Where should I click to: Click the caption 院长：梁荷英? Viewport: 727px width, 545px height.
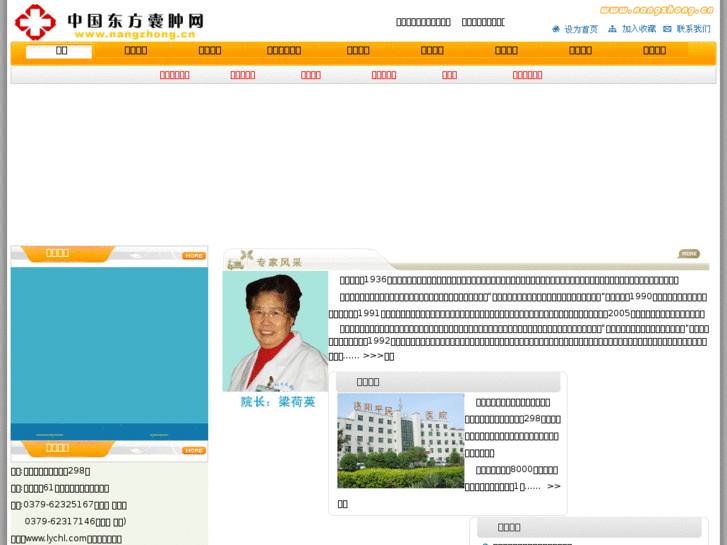[x=278, y=402]
